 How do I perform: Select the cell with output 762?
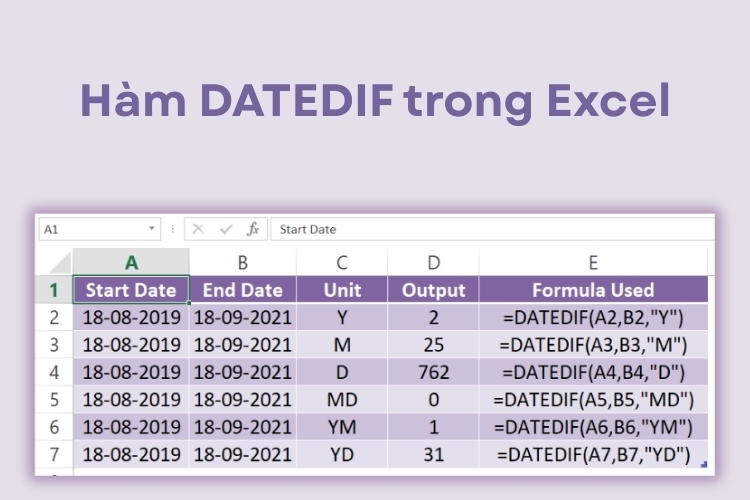pos(433,372)
